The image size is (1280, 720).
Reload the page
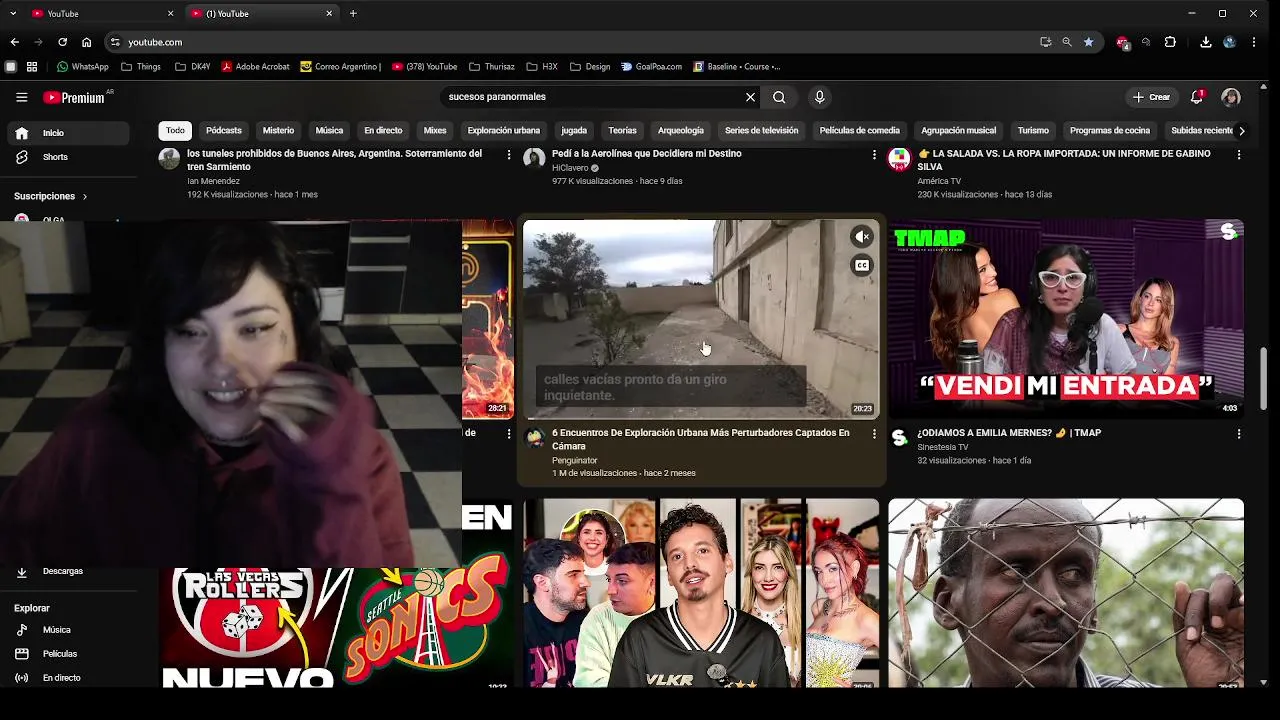62,42
